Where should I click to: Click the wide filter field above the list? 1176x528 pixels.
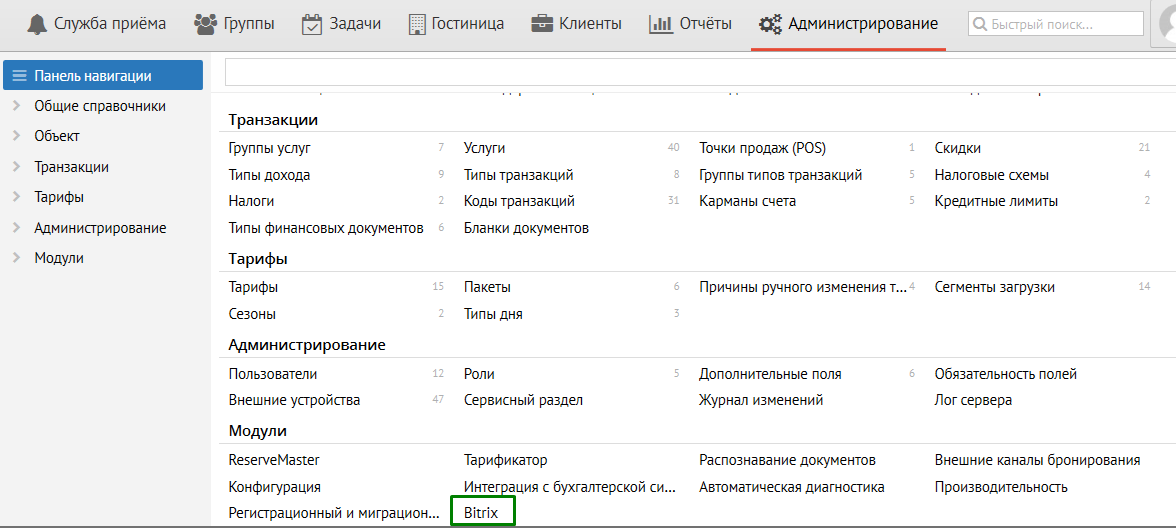[x=700, y=72]
